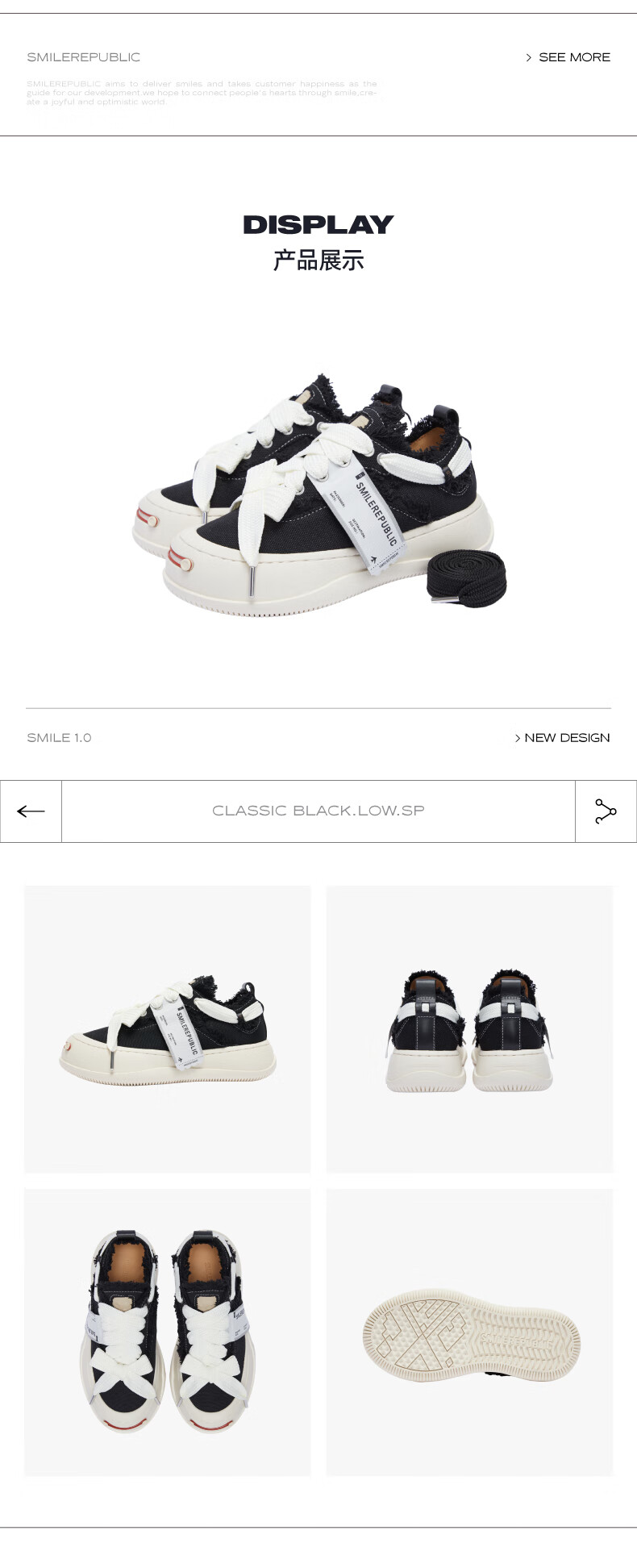Open the side view shoe thumbnail
Viewport: 637px width, 1568px height.
[168, 1029]
